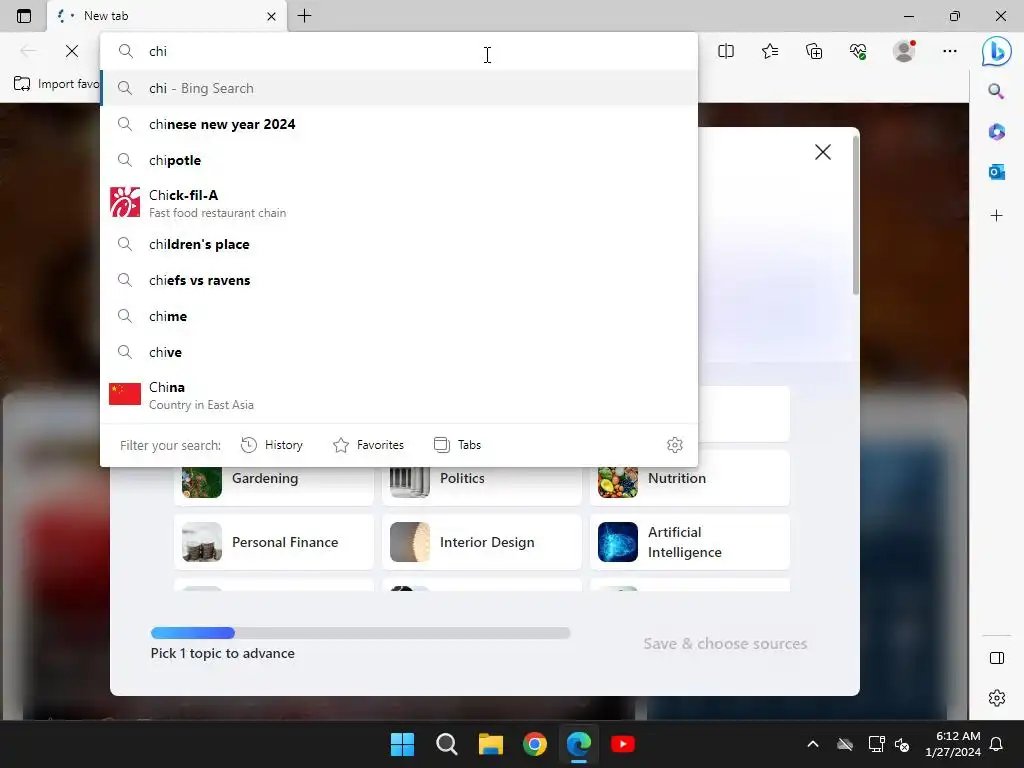The height and width of the screenshot is (768, 1024).
Task: Open the notifications bell
Action: click(997, 744)
